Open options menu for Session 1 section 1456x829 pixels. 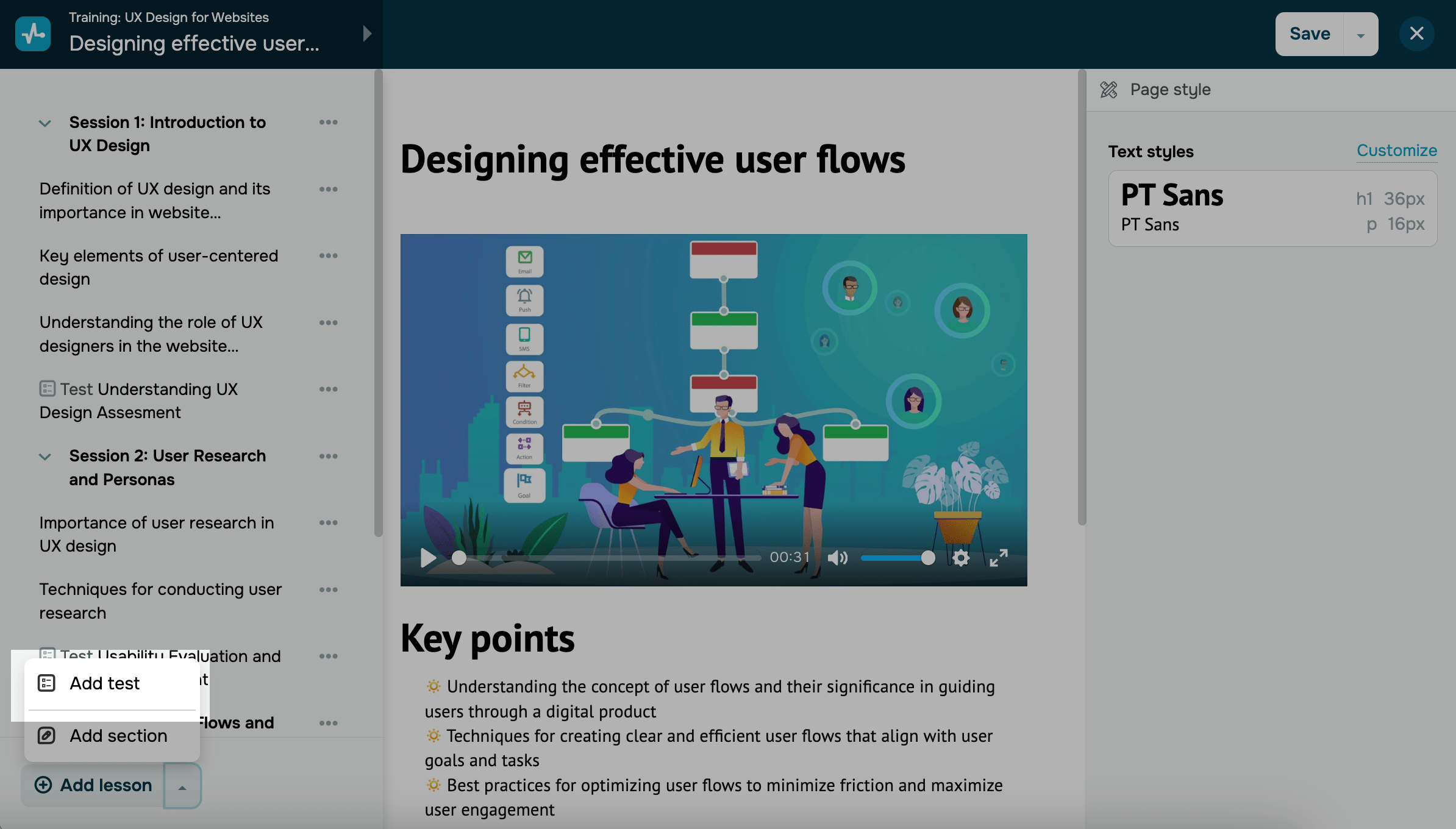[328, 123]
